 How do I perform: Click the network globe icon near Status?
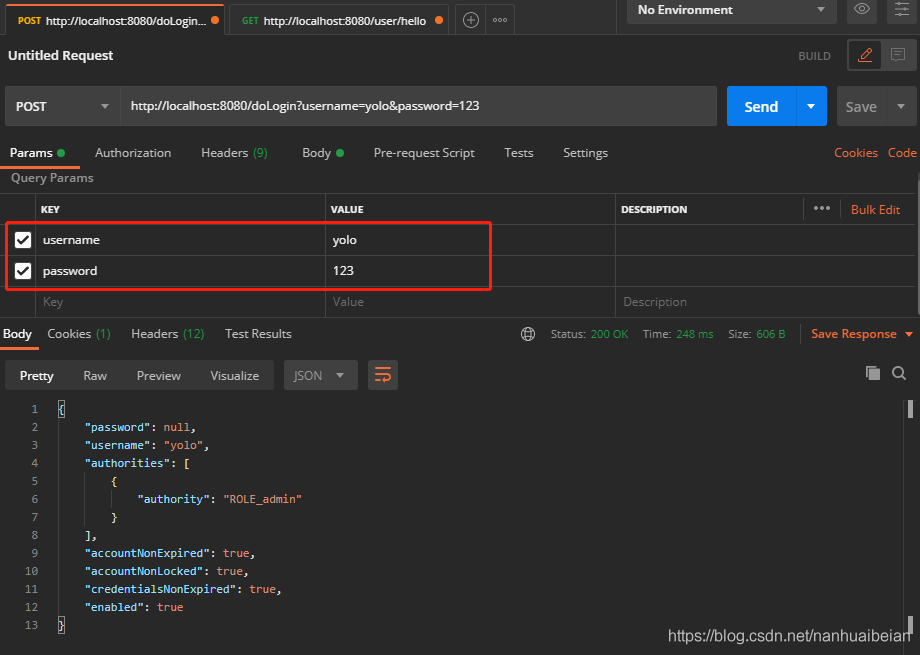(x=528, y=334)
